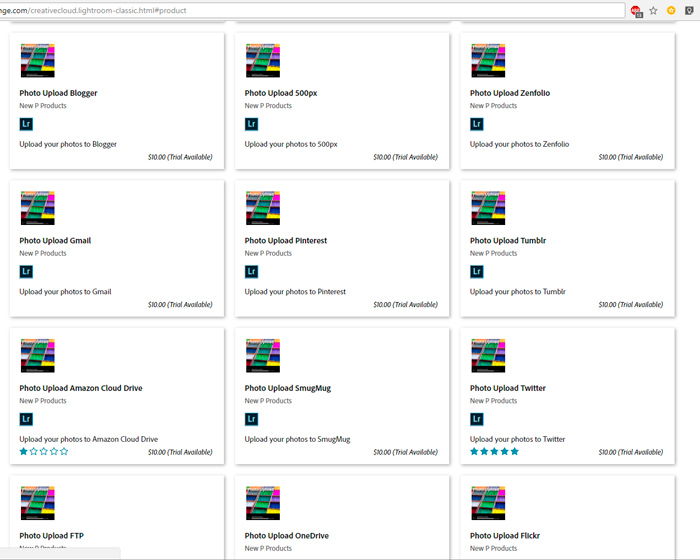Click the bookmark star icon in address bar
The width and height of the screenshot is (700, 560).
click(x=653, y=10)
